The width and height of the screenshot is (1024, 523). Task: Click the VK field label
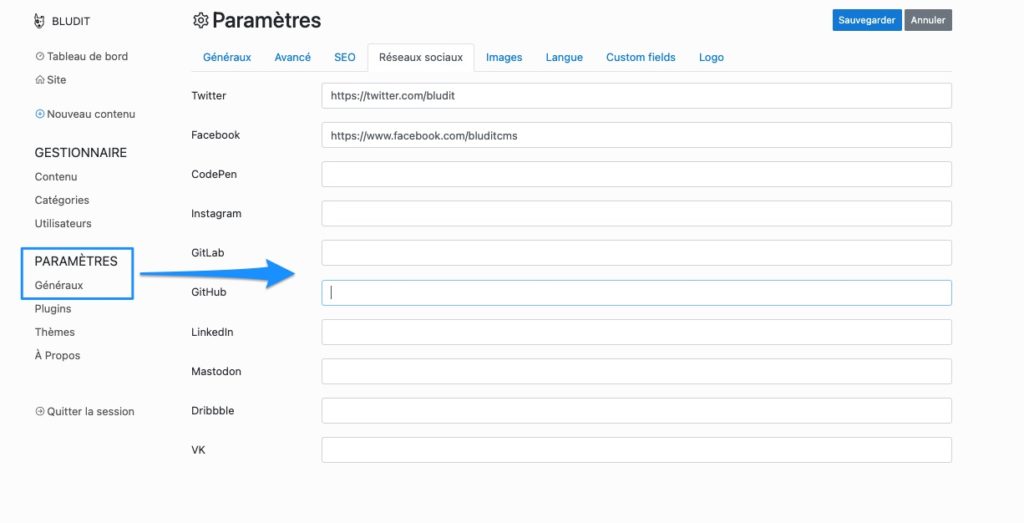pyautogui.click(x=198, y=450)
